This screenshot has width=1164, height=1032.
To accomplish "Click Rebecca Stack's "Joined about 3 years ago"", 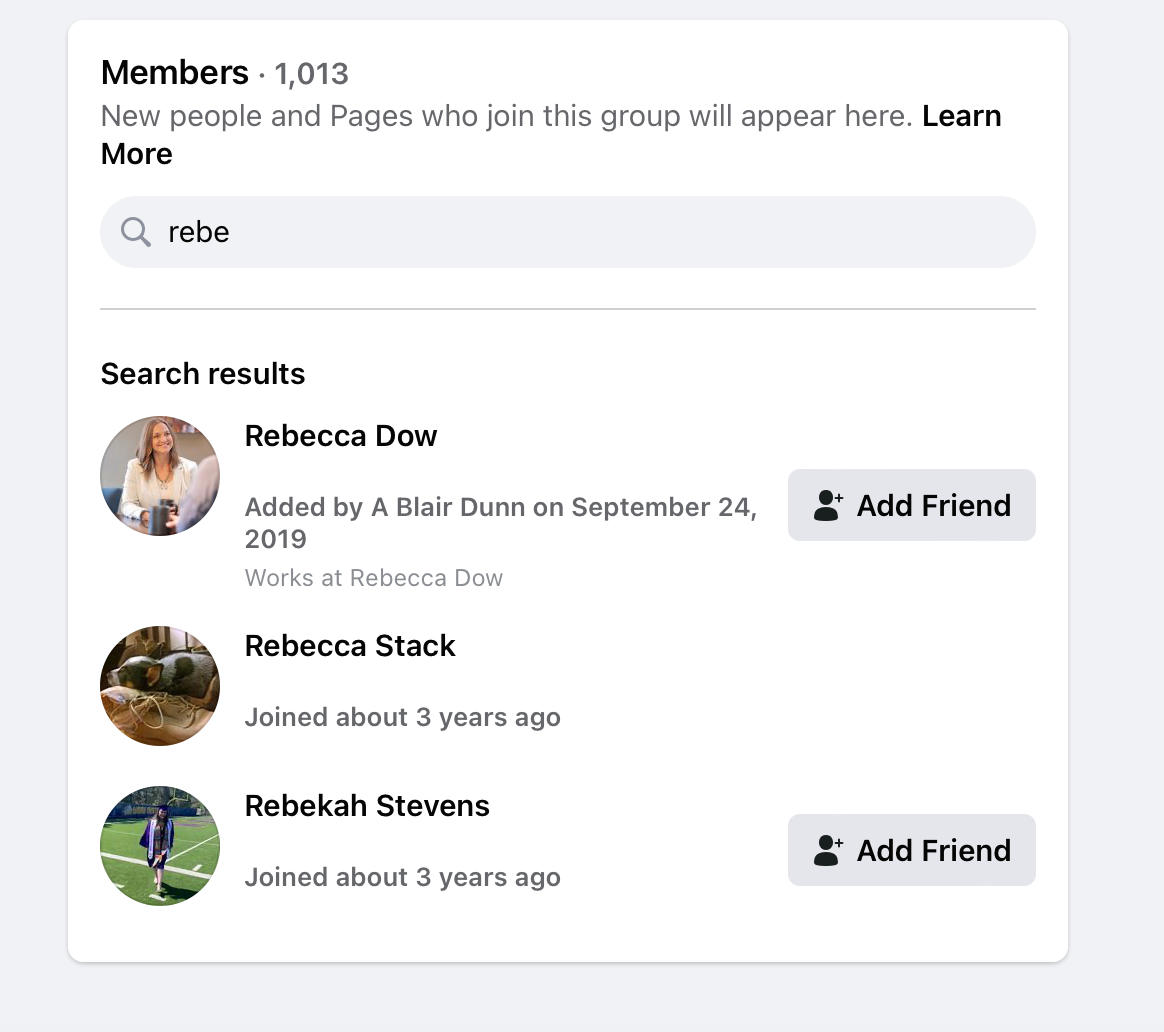I will tap(402, 718).
